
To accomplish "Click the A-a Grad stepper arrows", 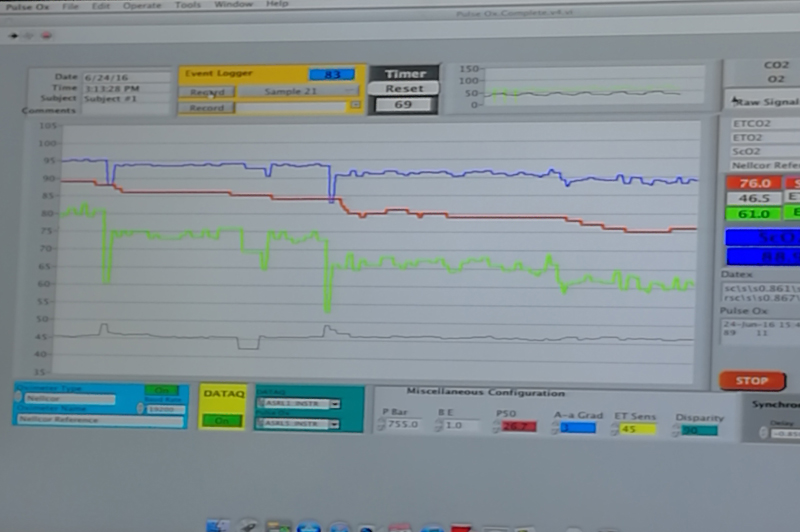I will (555, 428).
